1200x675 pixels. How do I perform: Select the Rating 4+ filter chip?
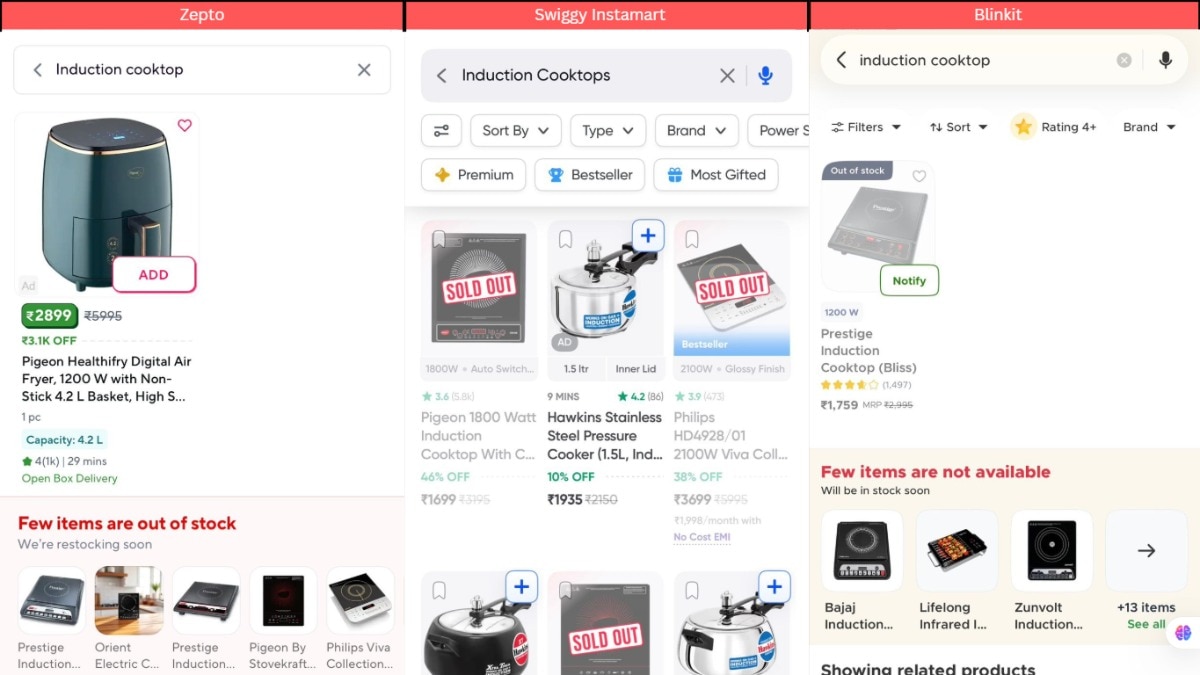(1054, 127)
